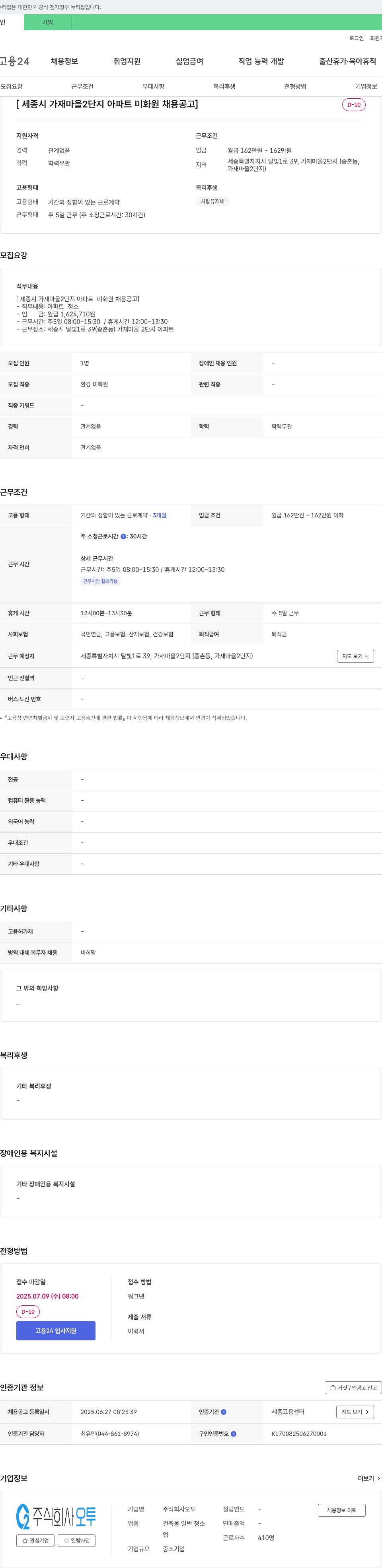Click the 환경 미화원 job type value

[x=94, y=385]
